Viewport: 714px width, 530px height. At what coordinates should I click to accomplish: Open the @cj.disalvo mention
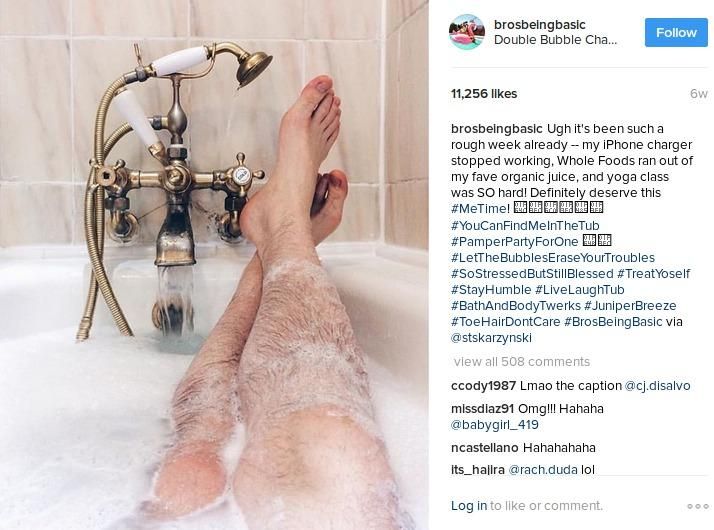(x=658, y=386)
